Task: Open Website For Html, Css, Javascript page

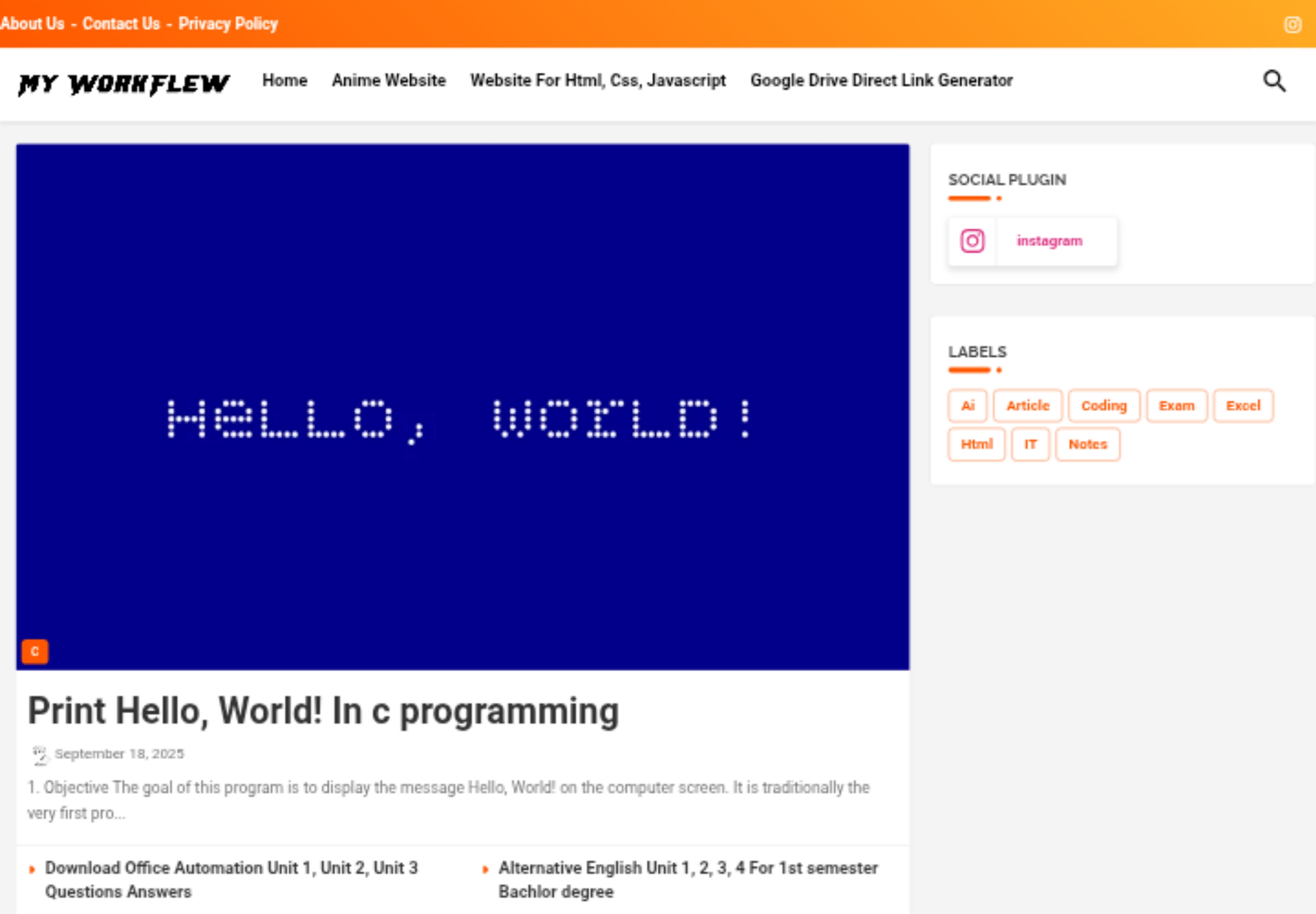Action: [598, 81]
